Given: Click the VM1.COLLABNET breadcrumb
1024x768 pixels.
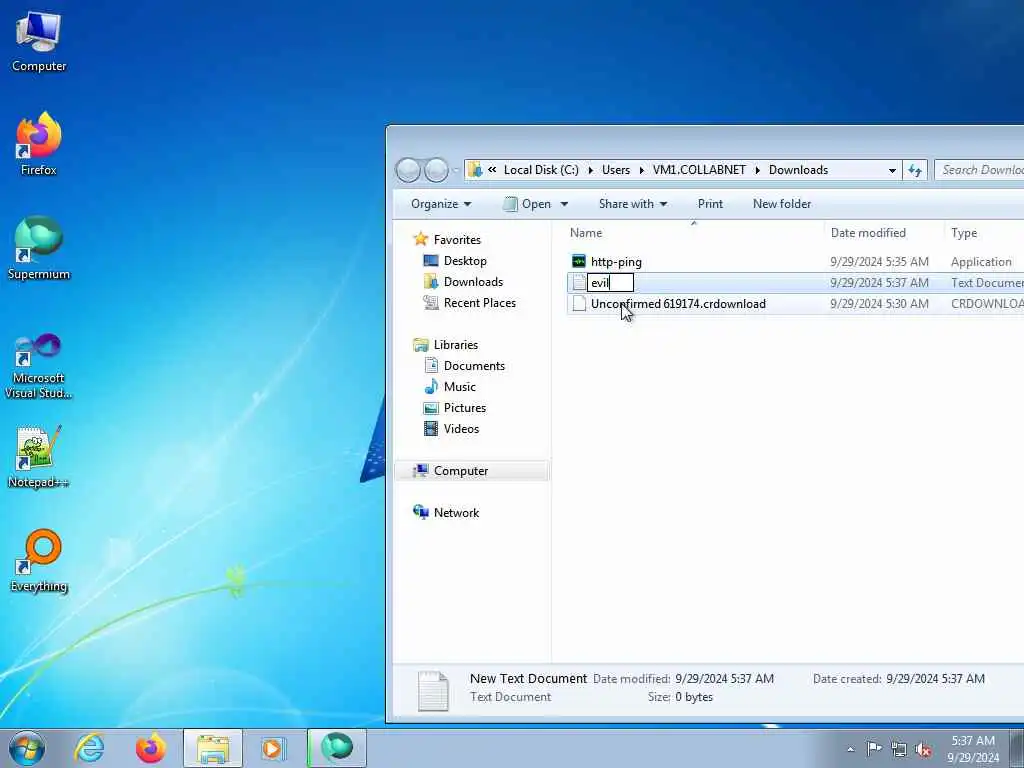Looking at the screenshot, I should point(699,170).
